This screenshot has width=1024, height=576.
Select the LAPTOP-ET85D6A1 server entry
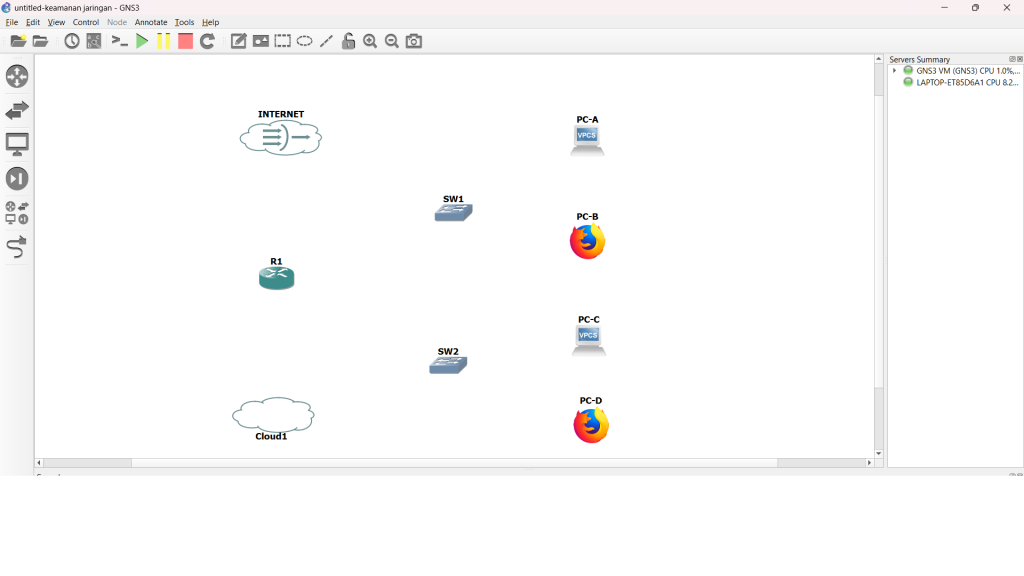[966, 83]
